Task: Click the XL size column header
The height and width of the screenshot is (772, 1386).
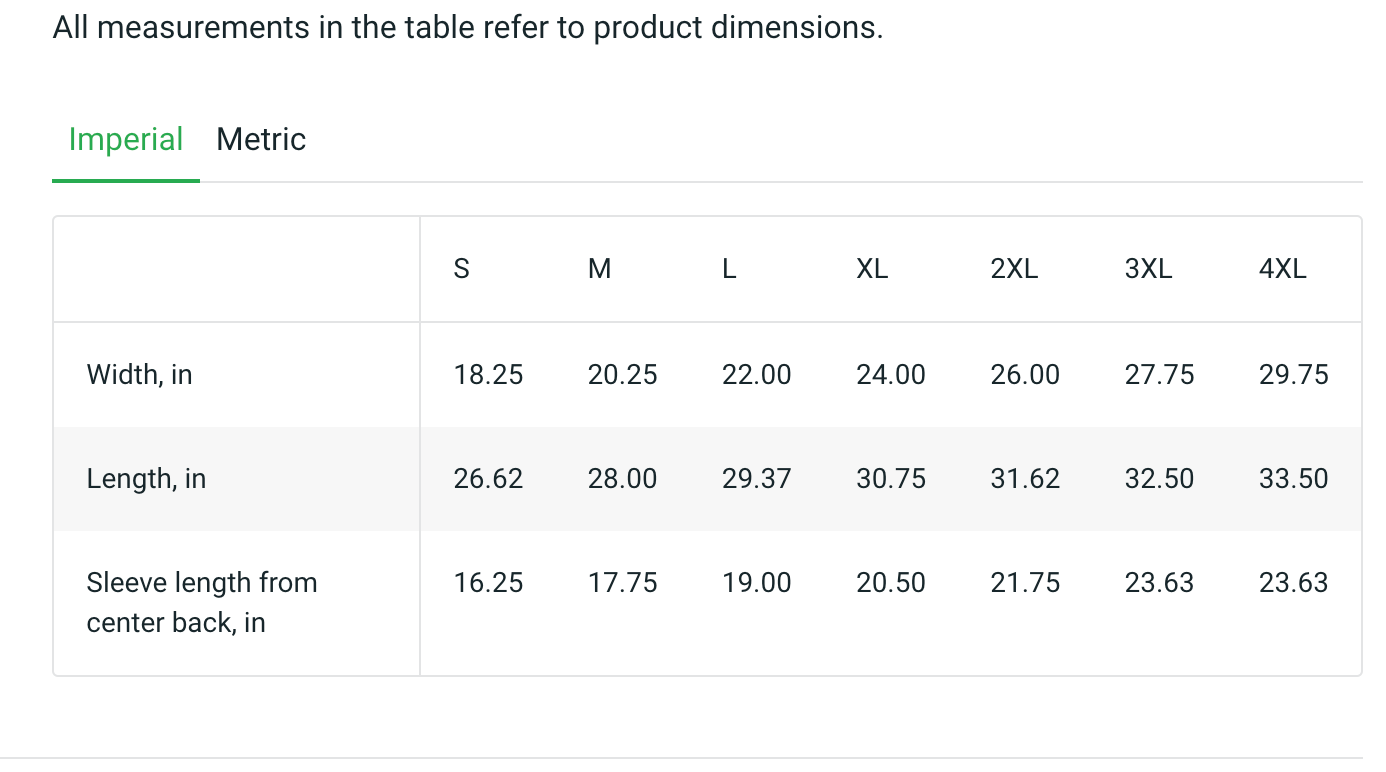Action: pyautogui.click(x=872, y=269)
